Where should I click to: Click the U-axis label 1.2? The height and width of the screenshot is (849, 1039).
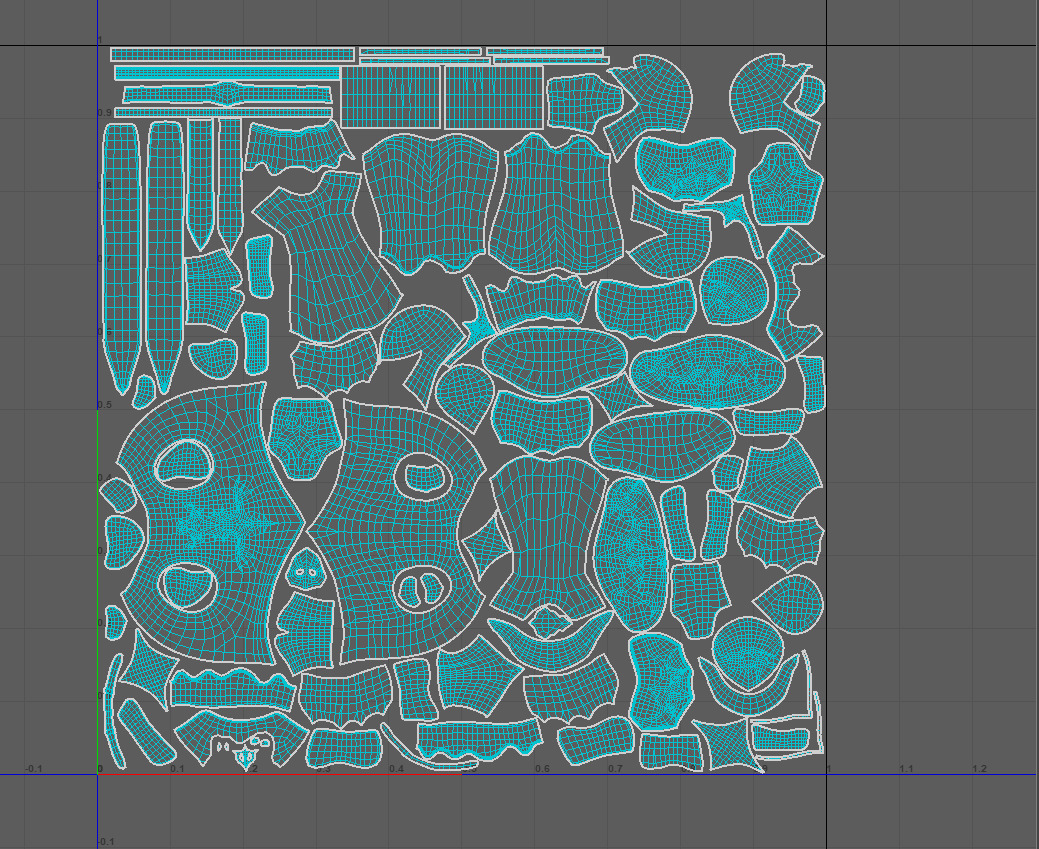click(x=979, y=769)
